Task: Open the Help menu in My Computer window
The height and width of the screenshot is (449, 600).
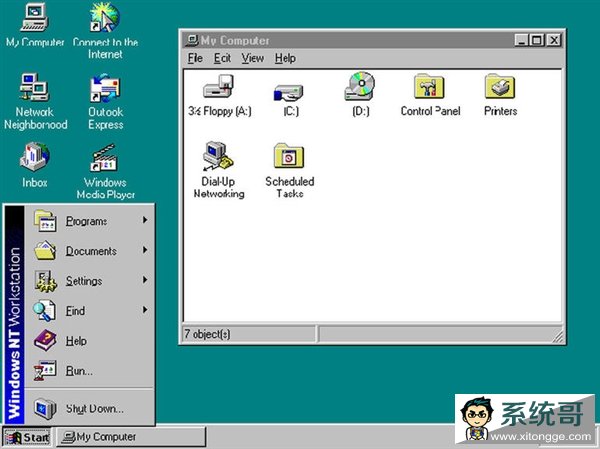Action: click(x=285, y=58)
